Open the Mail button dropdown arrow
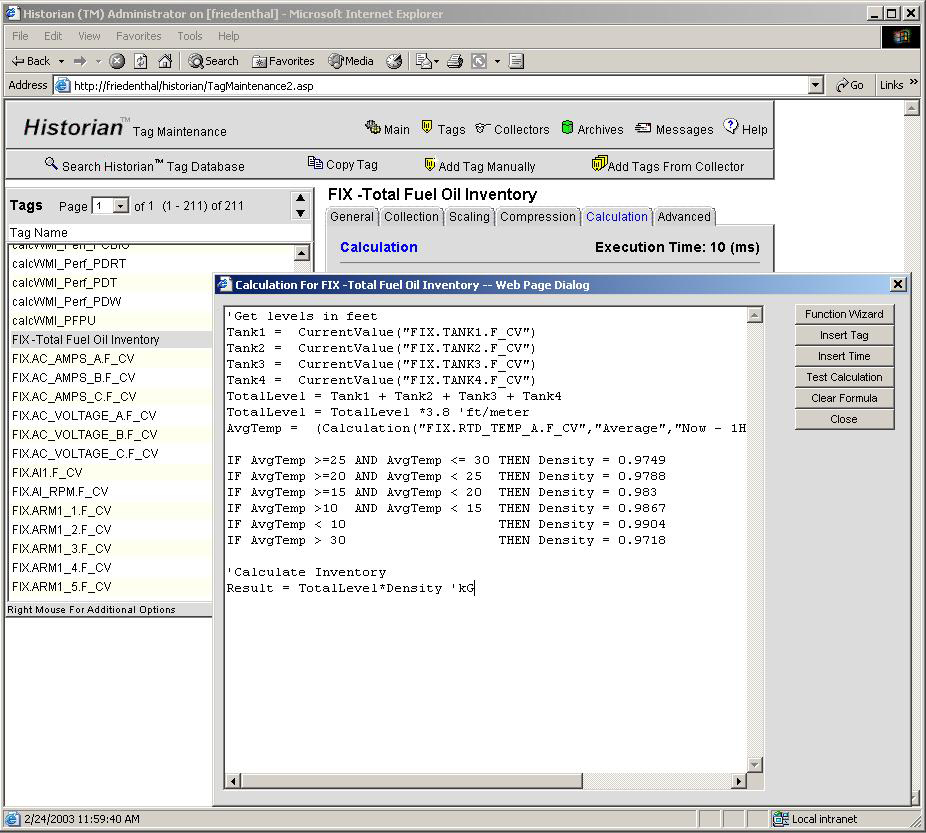Screen dimensions: 926x833 pos(436,61)
